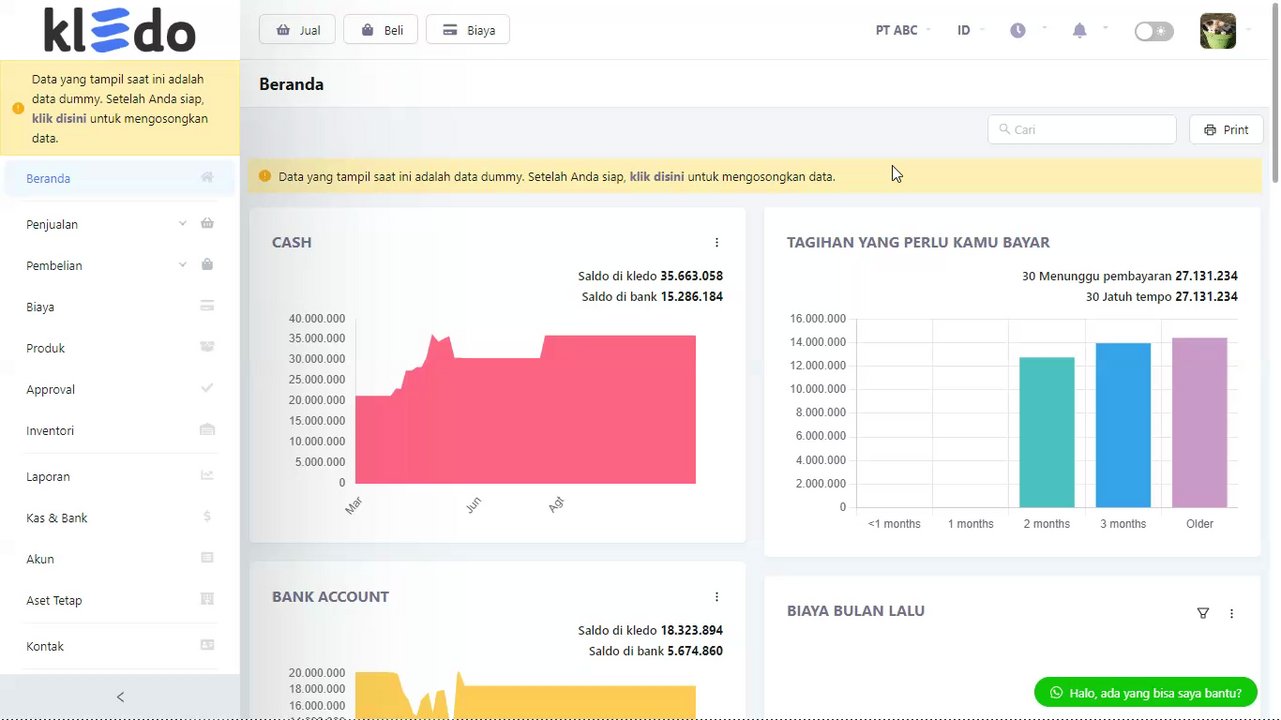1281x720 pixels.
Task: Expand the Pembelian submenu chevron
Action: pyautogui.click(x=182, y=265)
